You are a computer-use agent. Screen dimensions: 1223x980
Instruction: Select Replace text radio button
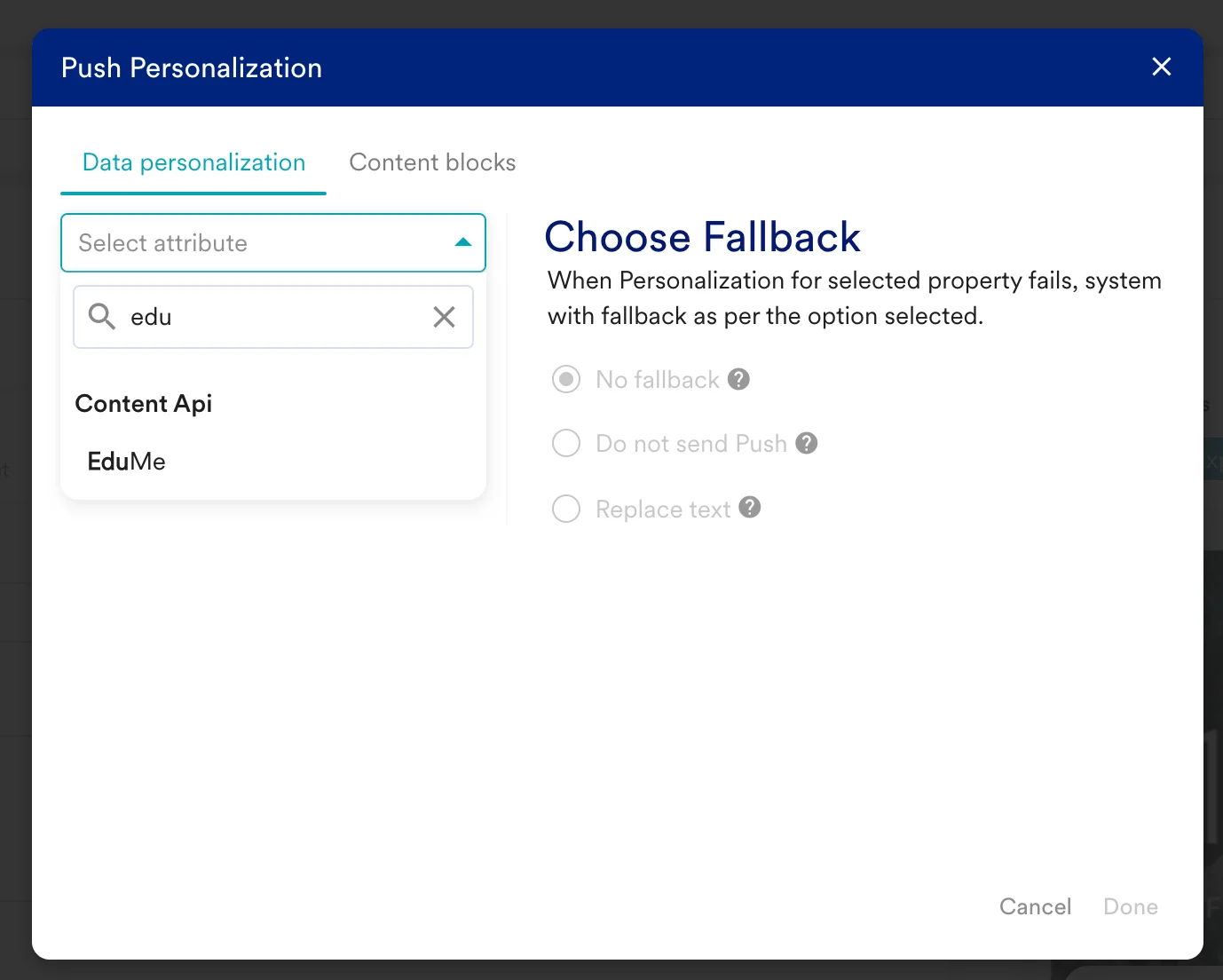566,509
